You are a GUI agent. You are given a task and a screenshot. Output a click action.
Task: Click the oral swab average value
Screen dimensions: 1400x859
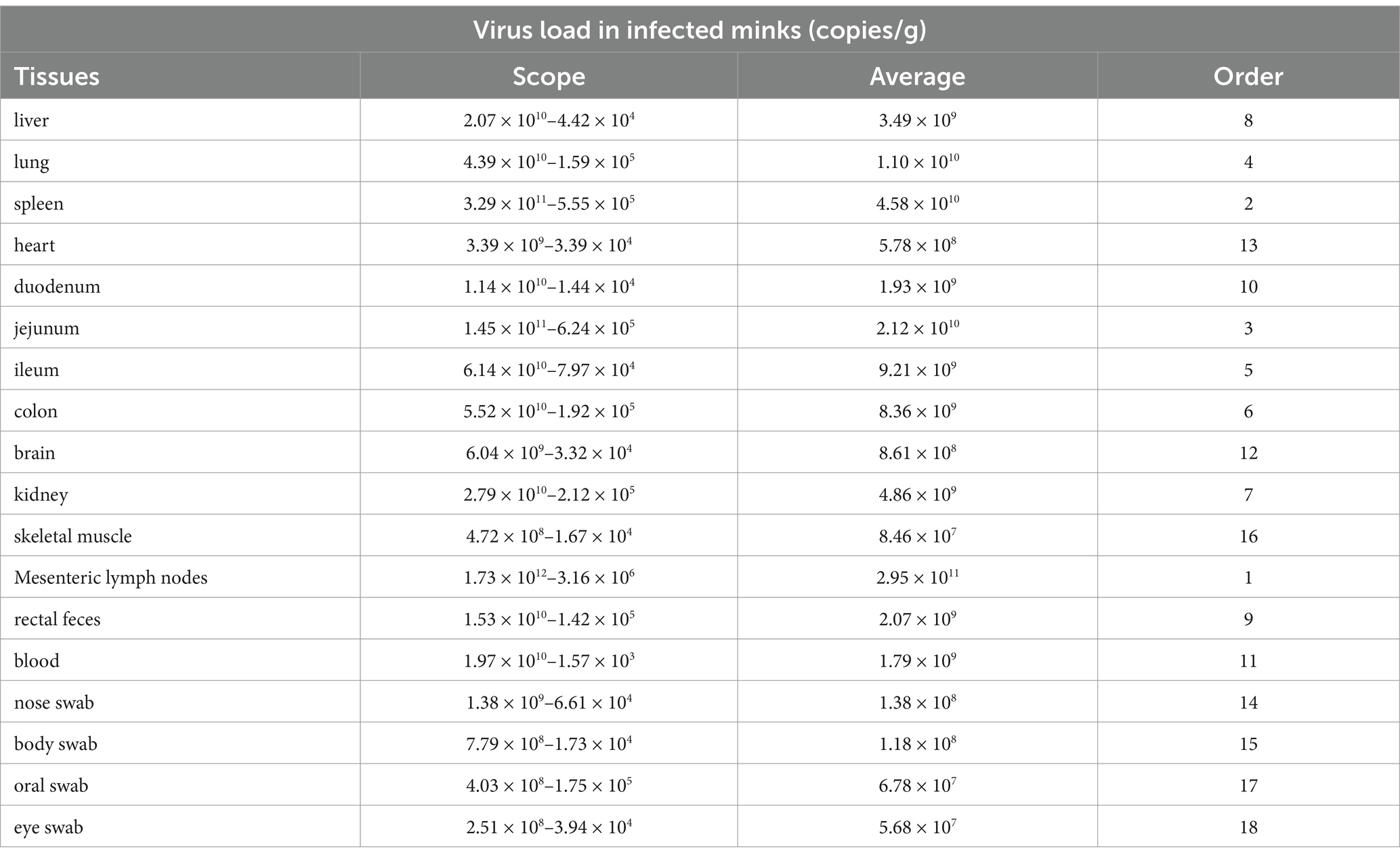pos(917,785)
